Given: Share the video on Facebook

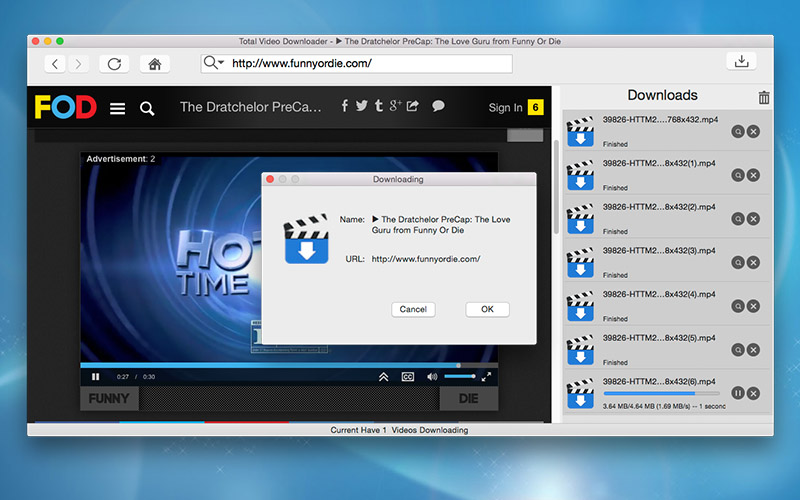Looking at the screenshot, I should (345, 106).
